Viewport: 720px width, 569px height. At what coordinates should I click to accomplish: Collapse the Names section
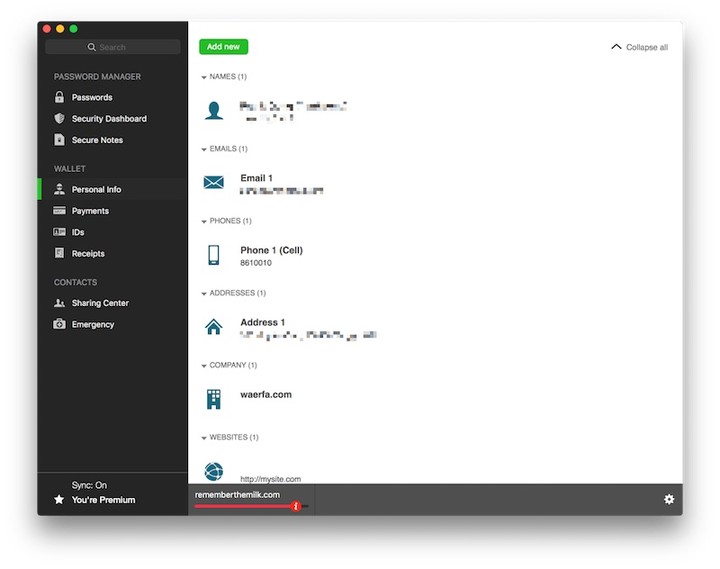(x=204, y=77)
